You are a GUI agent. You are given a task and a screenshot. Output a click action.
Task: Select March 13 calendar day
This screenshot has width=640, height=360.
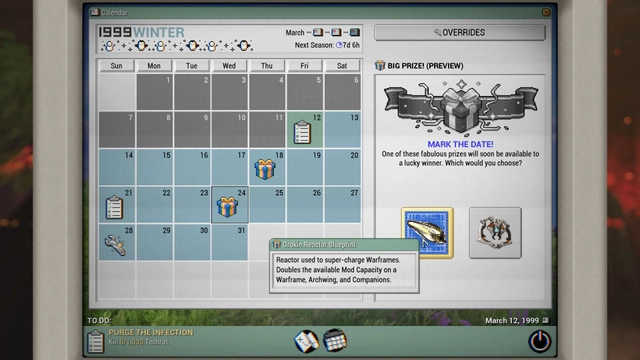click(x=342, y=129)
